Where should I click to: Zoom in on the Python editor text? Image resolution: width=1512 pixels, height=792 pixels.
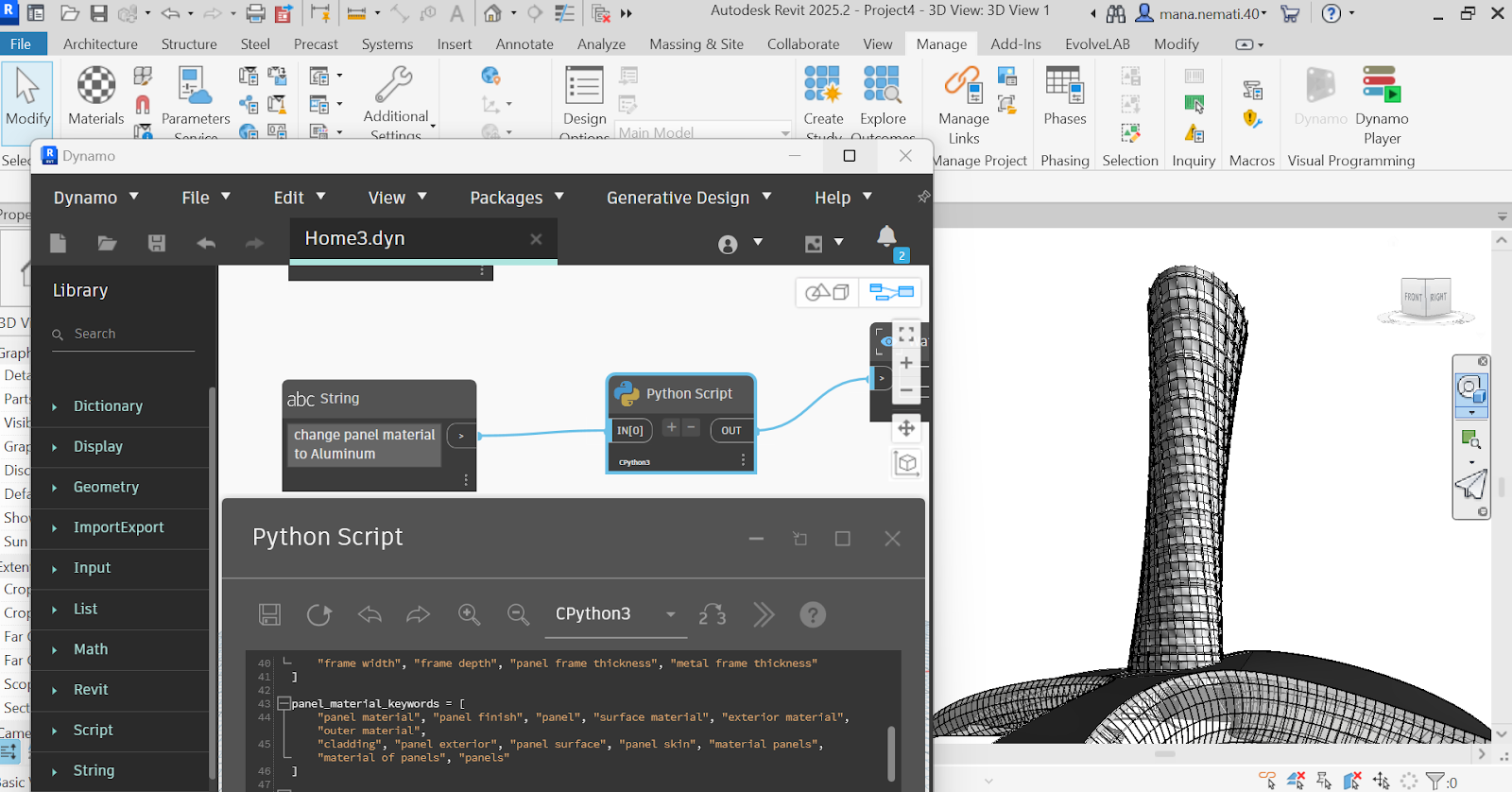[x=470, y=614]
